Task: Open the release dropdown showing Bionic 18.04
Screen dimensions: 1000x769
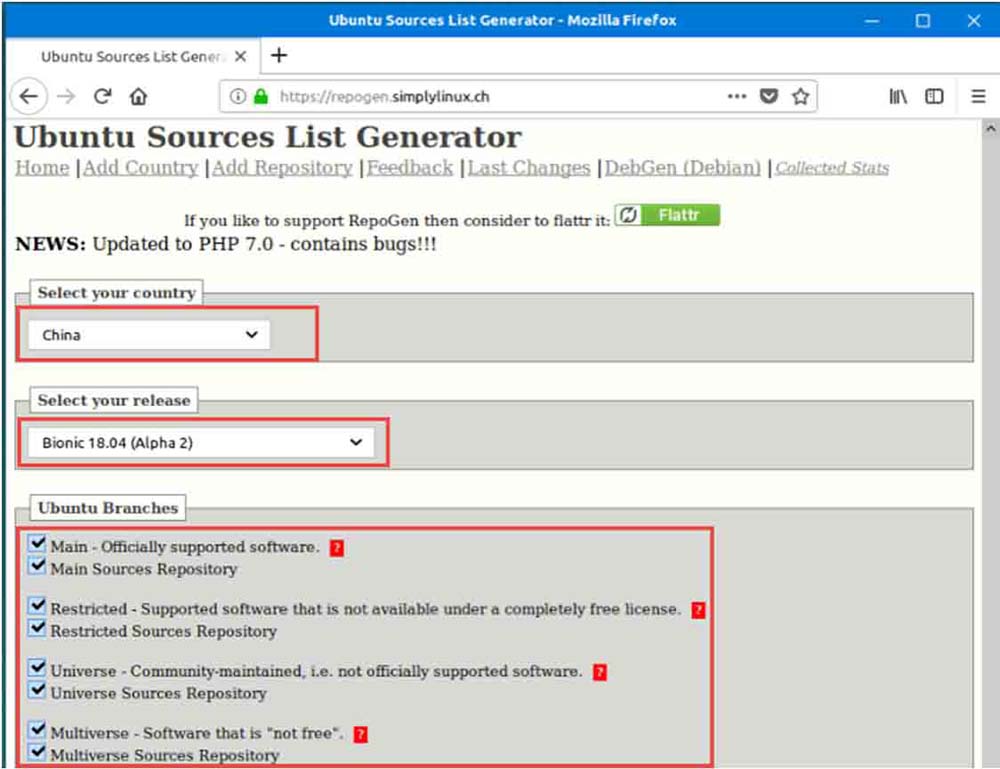Action: coord(200,443)
